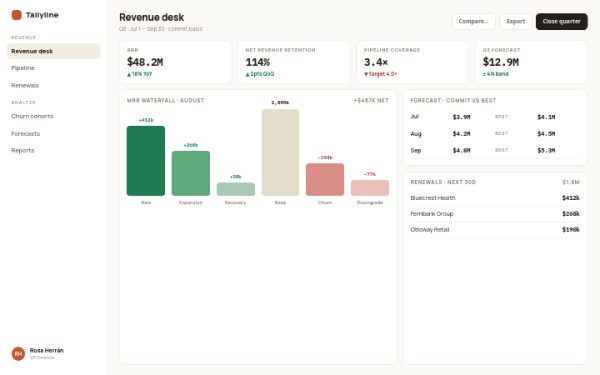This screenshot has height=375, width=600.
Task: Click the red target 4.0× indicator
Action: 380,74
